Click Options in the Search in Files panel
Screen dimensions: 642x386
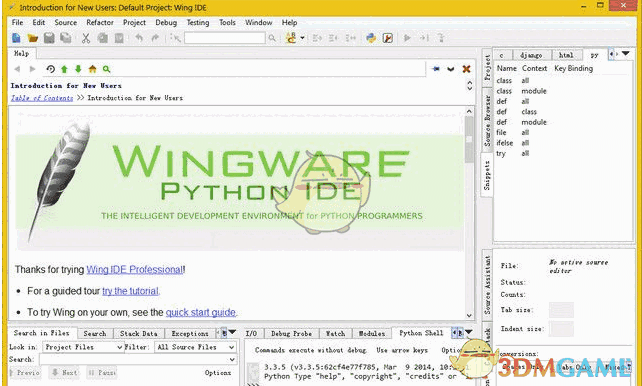point(218,373)
